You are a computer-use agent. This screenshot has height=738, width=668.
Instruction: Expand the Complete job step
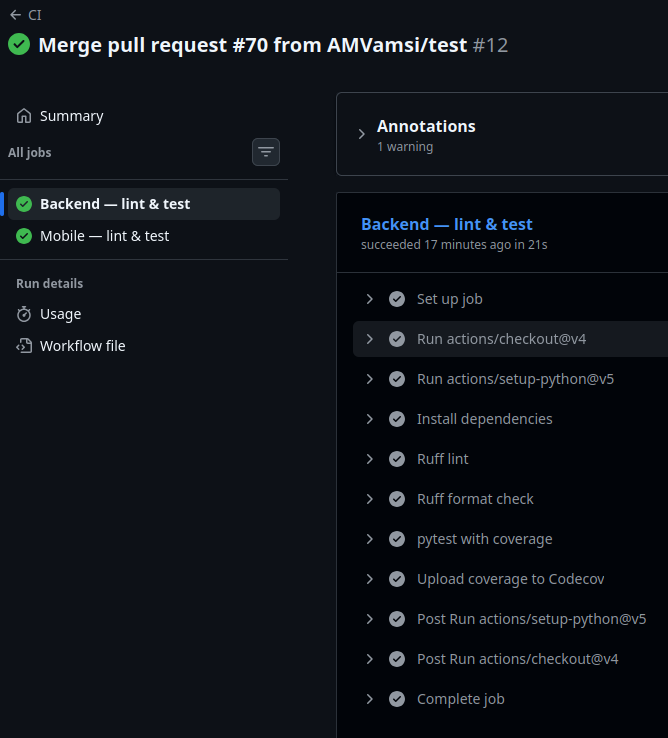(370, 699)
